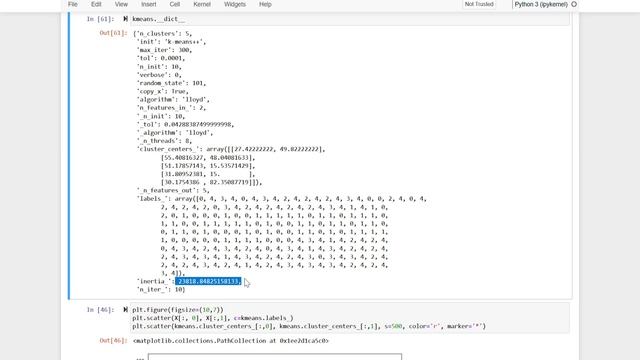Open the Widgets menu
Image resolution: width=640 pixels, height=360 pixels.
coord(235,4)
